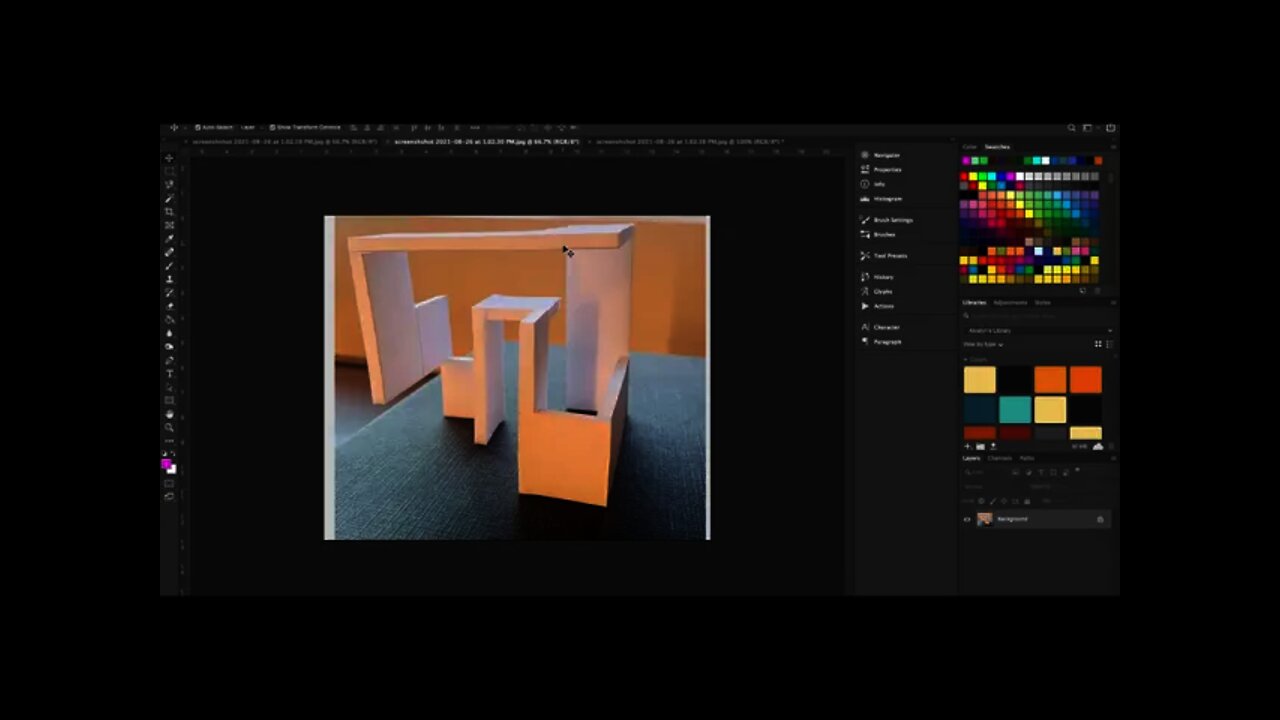Select the Brush tool
Screen dimensions: 1280x720
tap(169, 265)
